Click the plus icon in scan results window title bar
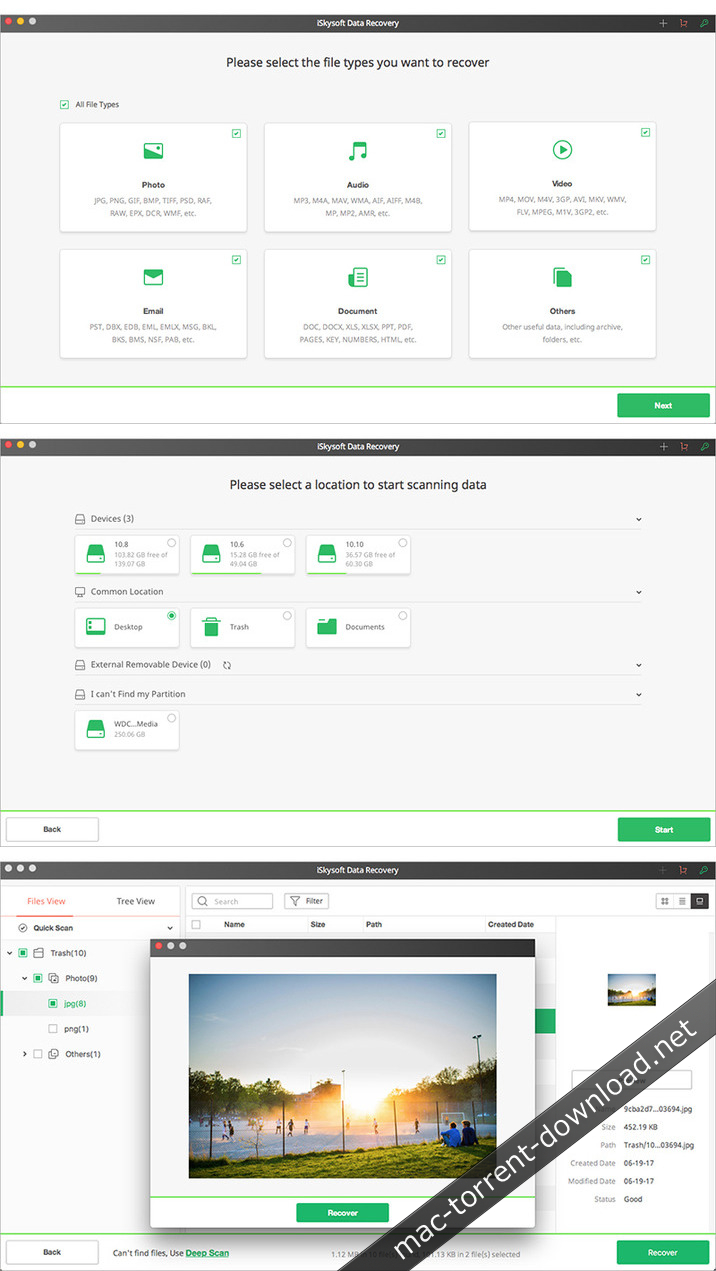 (x=663, y=870)
